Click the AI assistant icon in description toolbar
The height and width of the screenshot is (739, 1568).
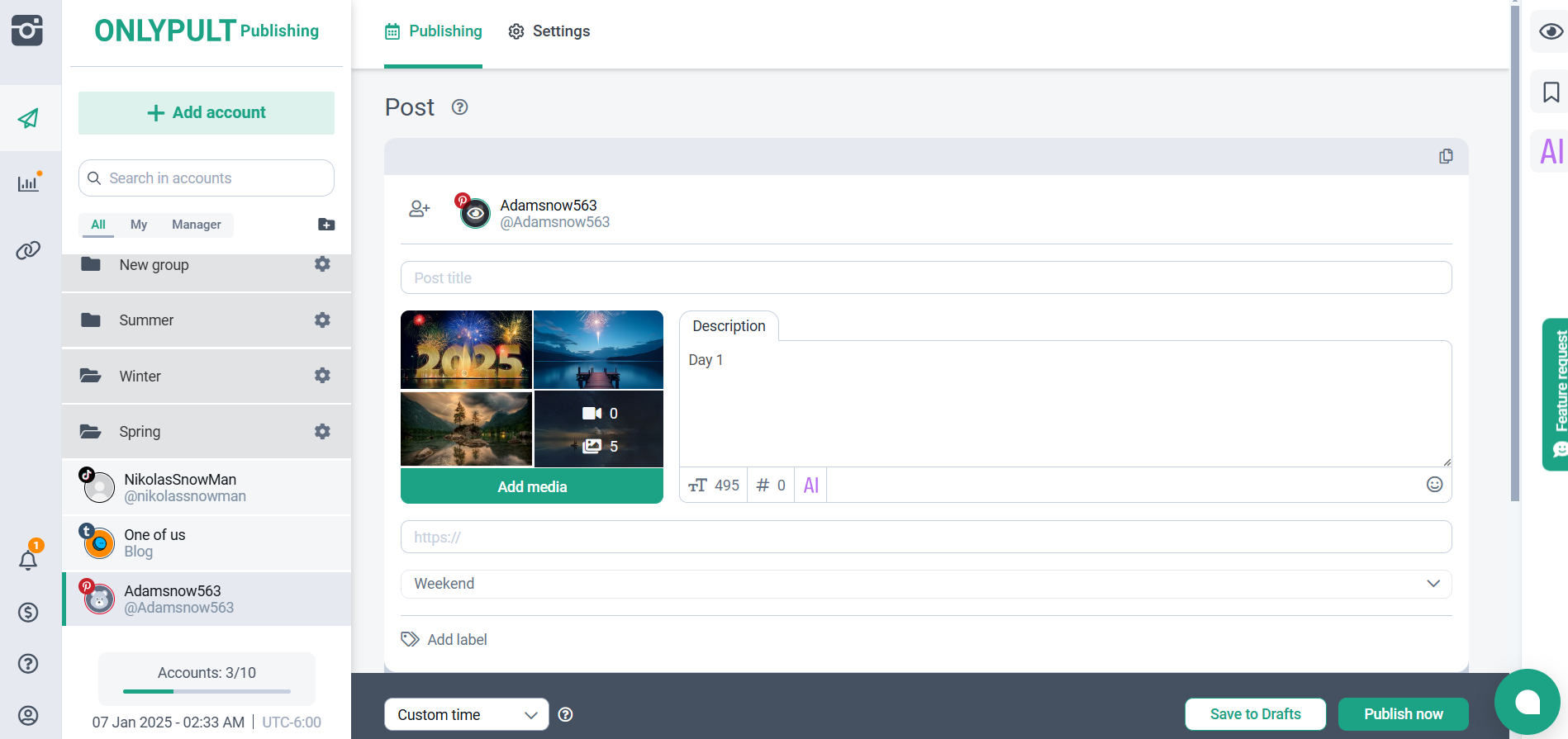tap(811, 486)
